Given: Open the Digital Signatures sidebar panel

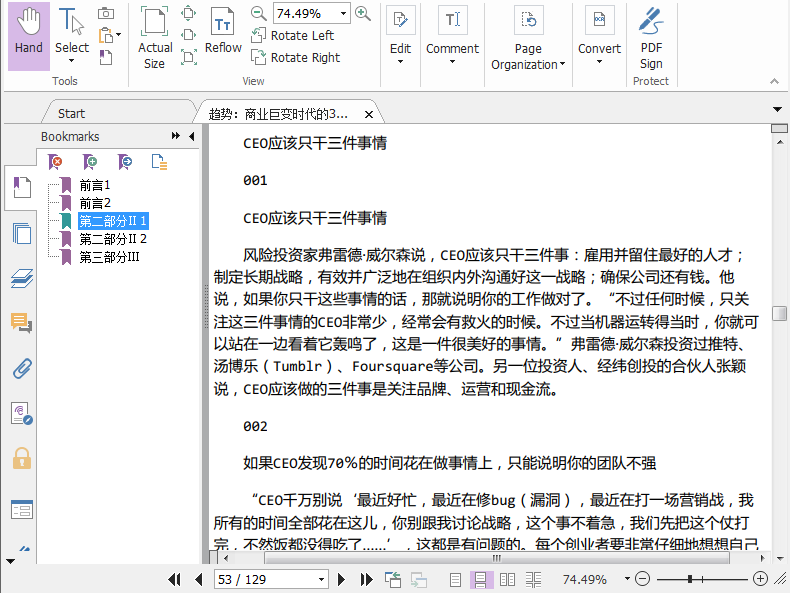Looking at the screenshot, I should click(x=22, y=413).
